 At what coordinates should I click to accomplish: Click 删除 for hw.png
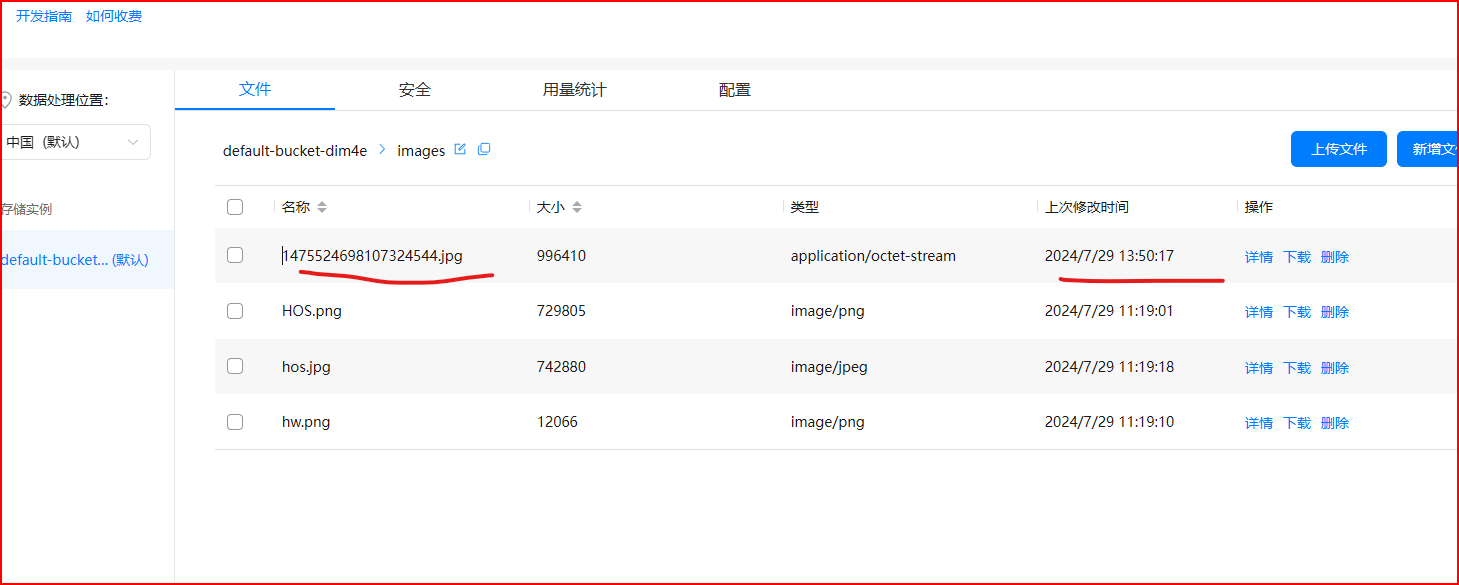point(1335,423)
